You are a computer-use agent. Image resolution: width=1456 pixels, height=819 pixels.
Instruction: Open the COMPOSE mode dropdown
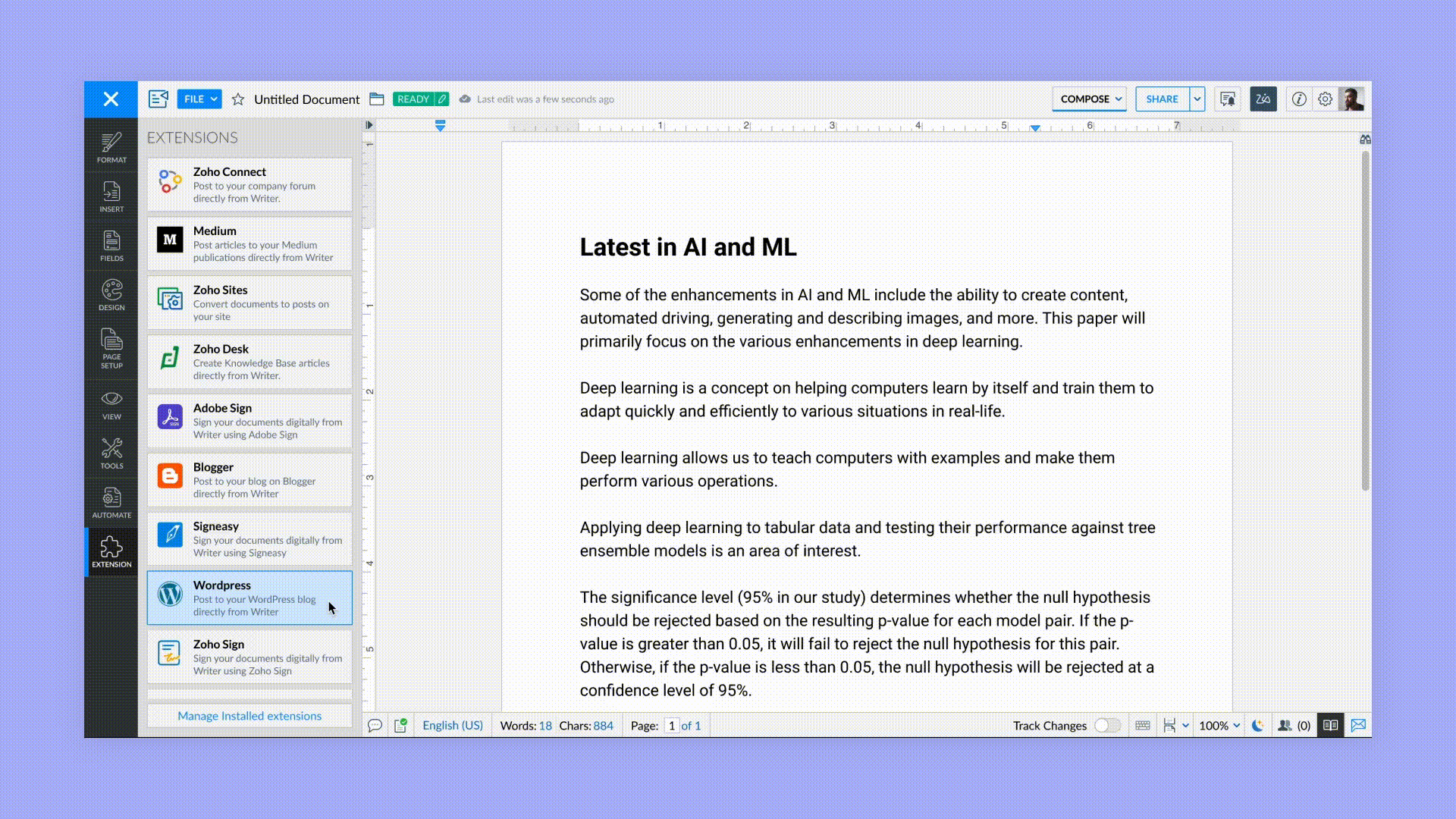click(1090, 99)
